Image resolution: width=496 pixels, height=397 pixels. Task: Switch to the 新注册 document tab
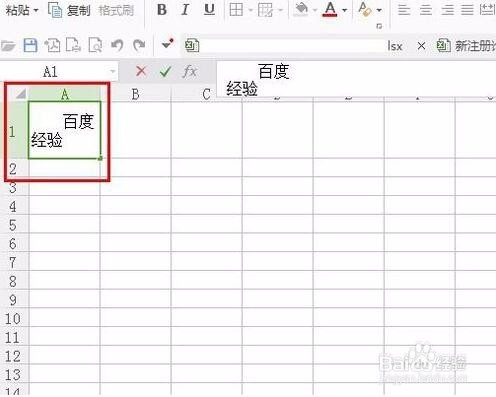[x=466, y=45]
